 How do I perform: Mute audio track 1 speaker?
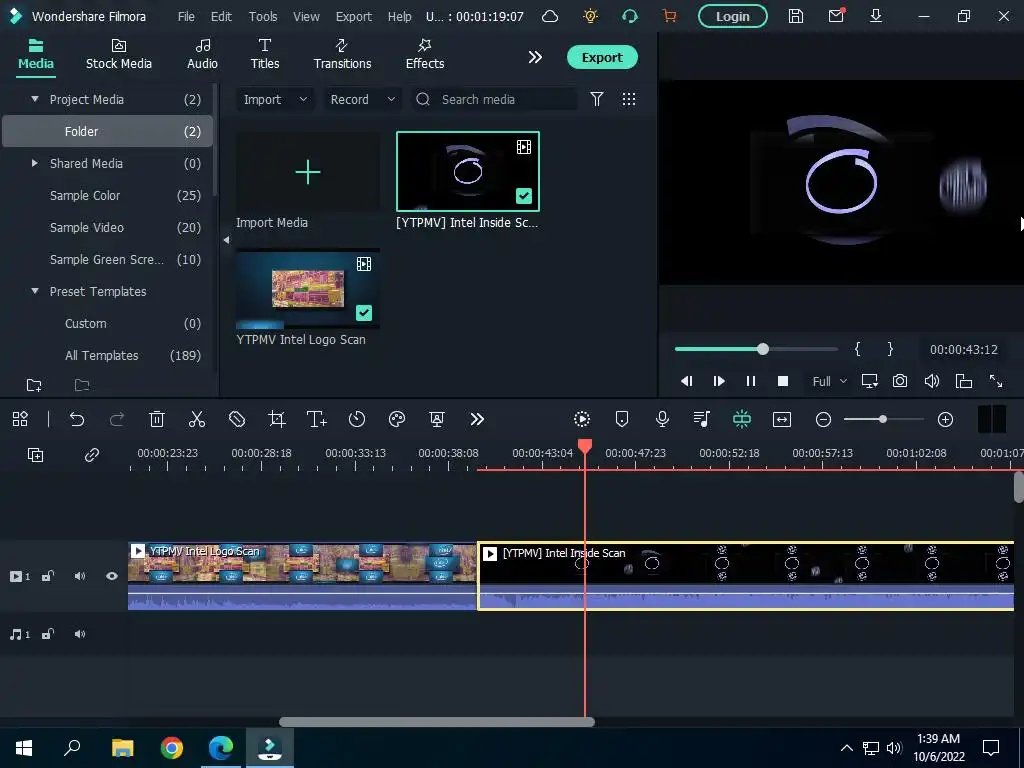[x=80, y=634]
